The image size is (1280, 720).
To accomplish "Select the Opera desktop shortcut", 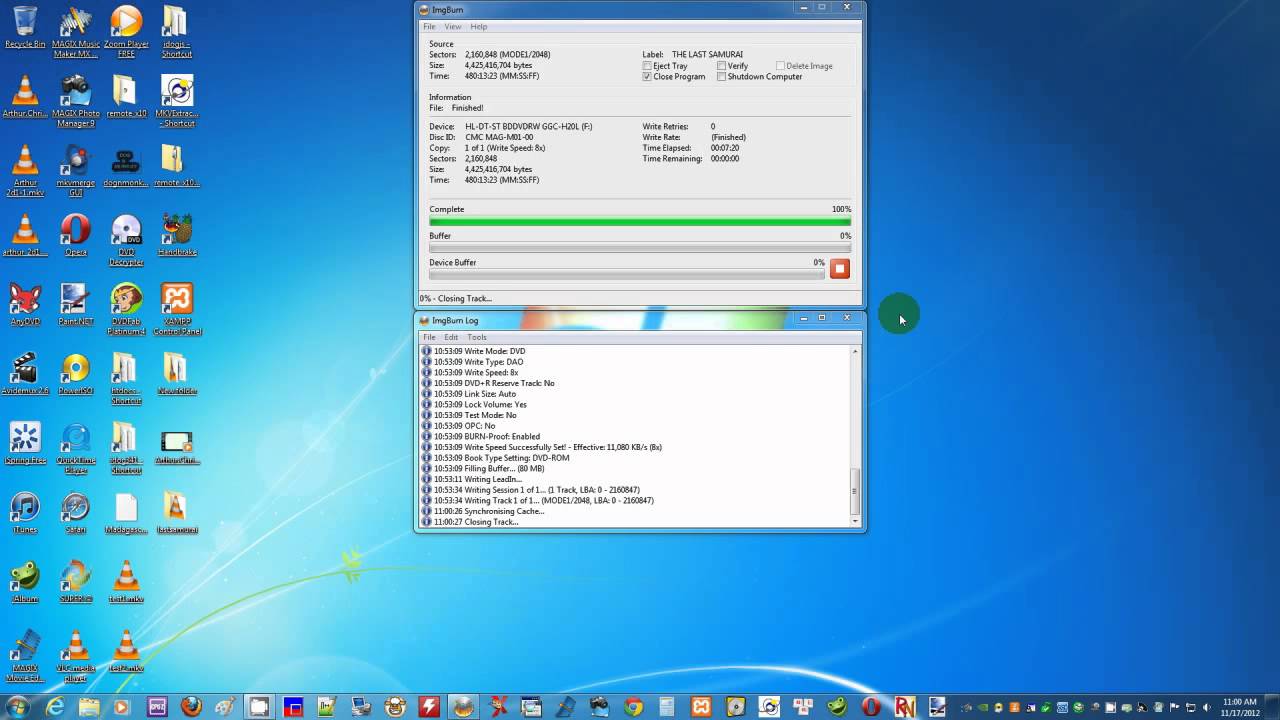I will click(75, 235).
